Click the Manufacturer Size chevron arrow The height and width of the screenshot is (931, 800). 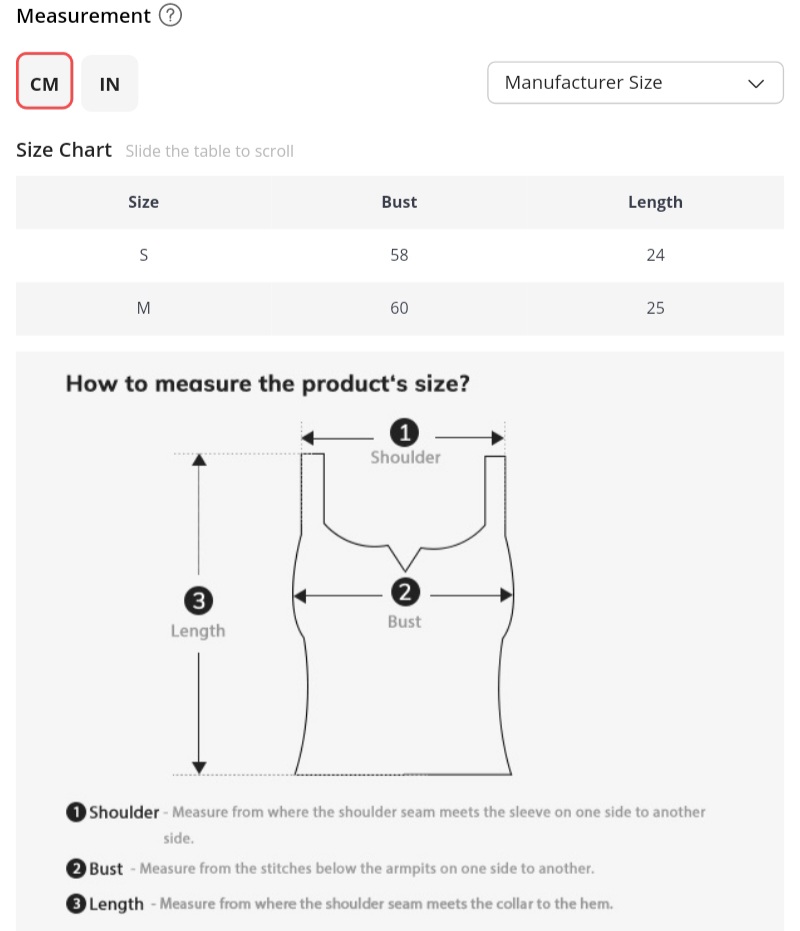coord(756,83)
